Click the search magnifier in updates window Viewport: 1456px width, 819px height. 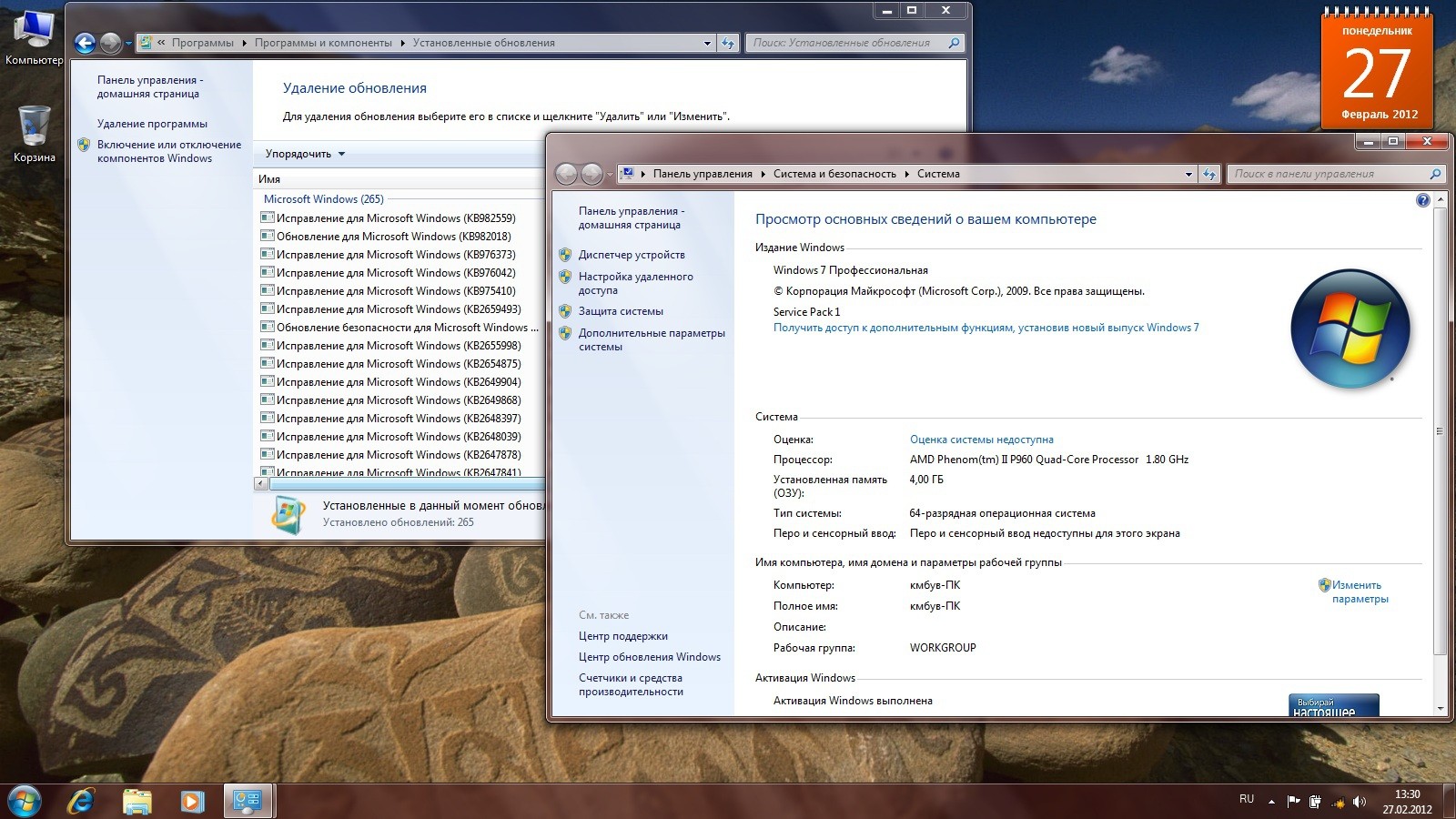(954, 43)
